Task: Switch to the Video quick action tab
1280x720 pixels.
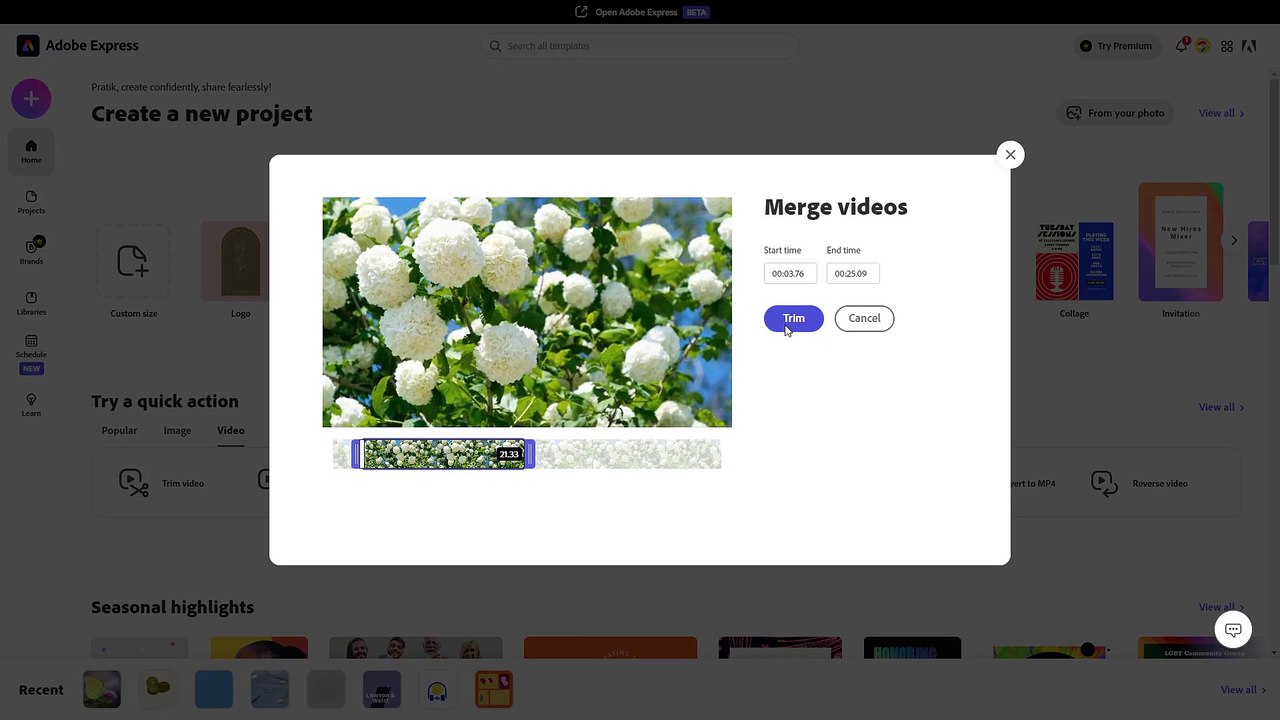Action: 230,430
